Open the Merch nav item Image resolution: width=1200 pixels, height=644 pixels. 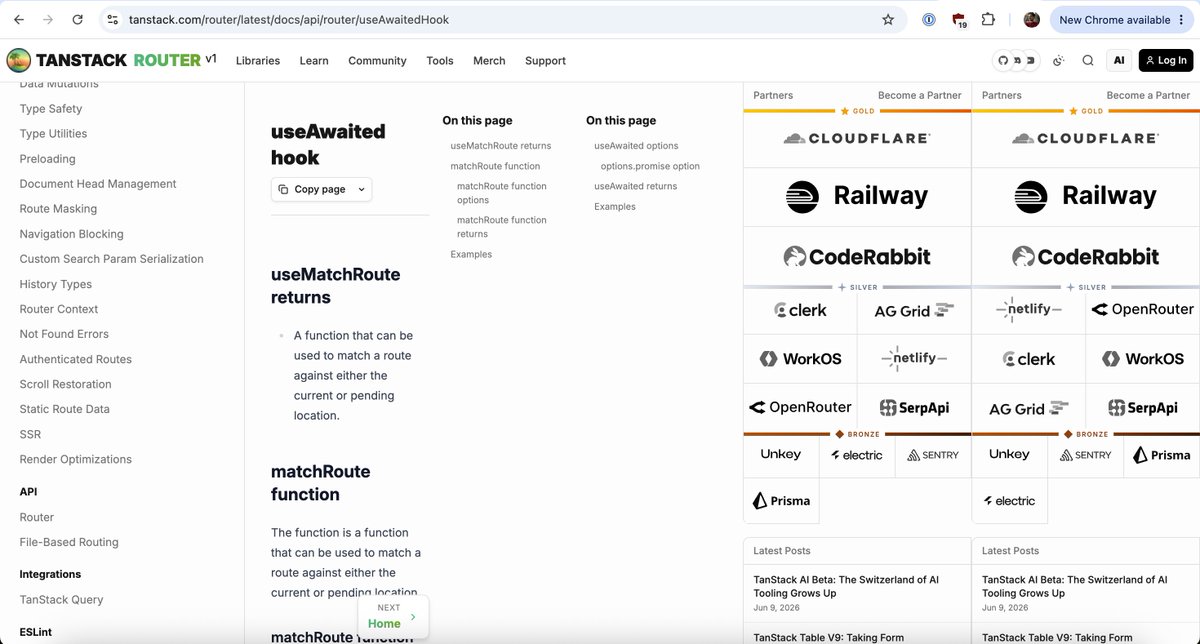pyautogui.click(x=489, y=61)
